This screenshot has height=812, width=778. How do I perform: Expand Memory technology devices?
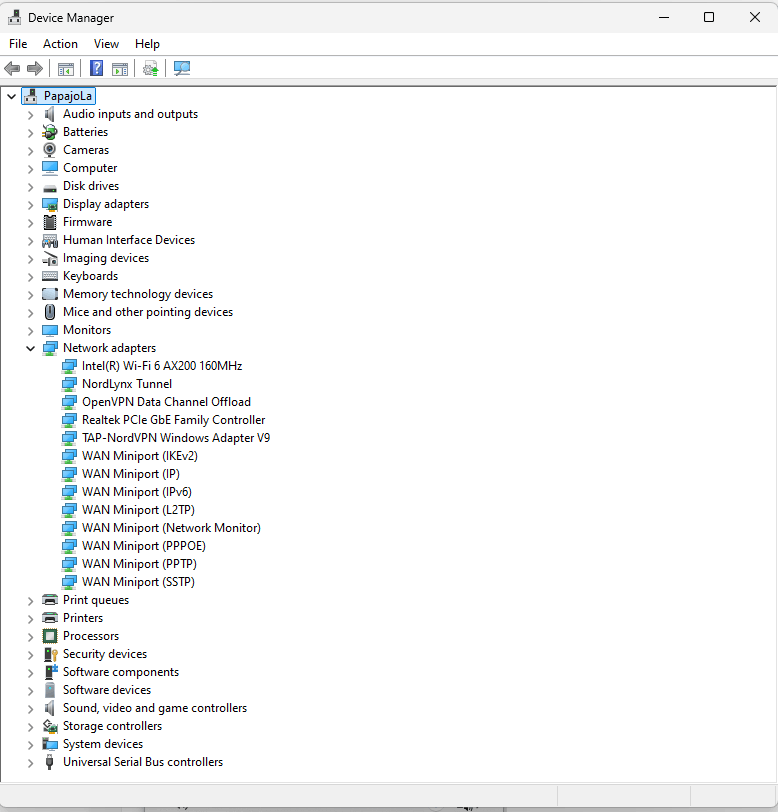(31, 295)
